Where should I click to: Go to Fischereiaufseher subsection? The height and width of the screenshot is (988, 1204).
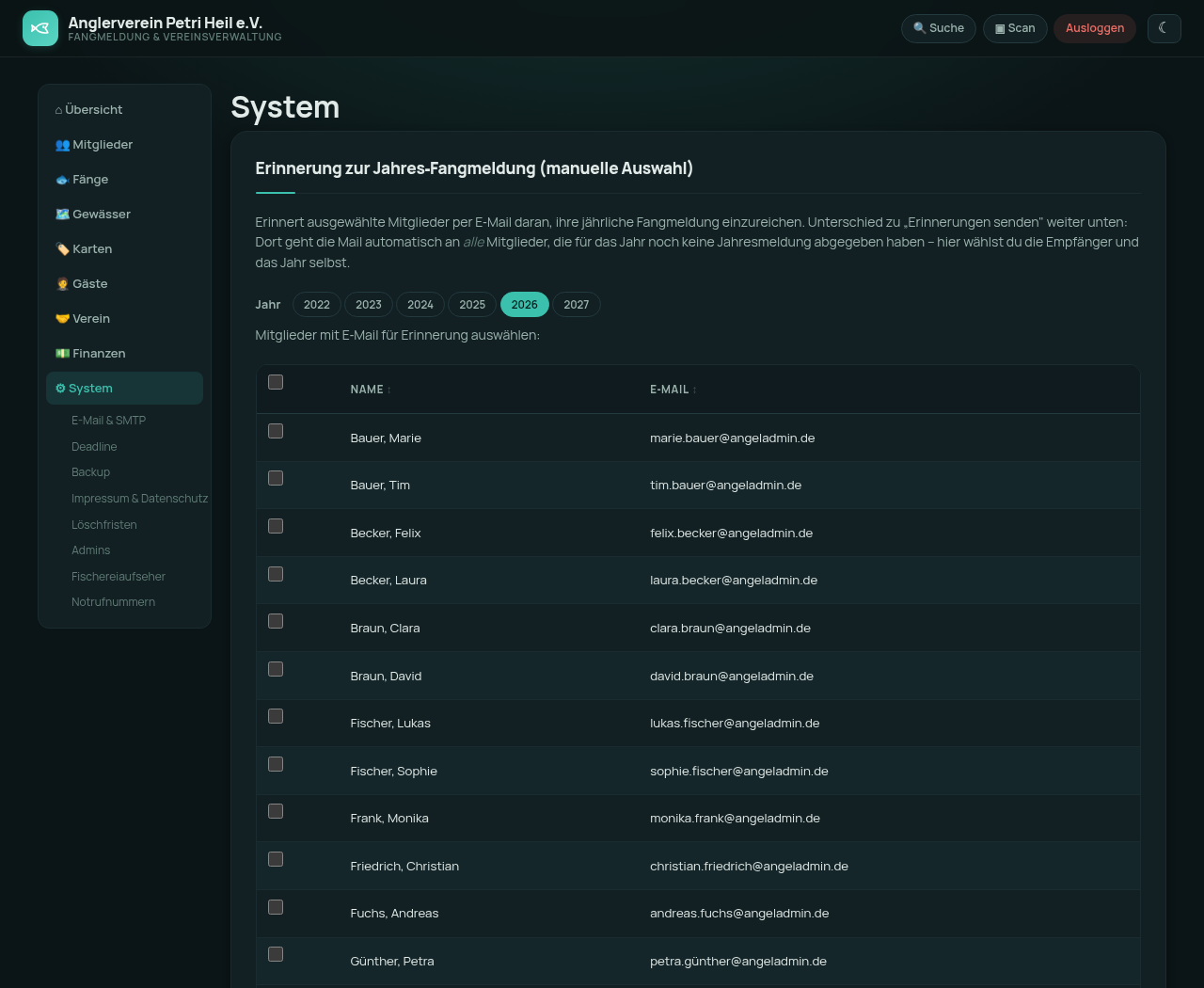tap(119, 577)
